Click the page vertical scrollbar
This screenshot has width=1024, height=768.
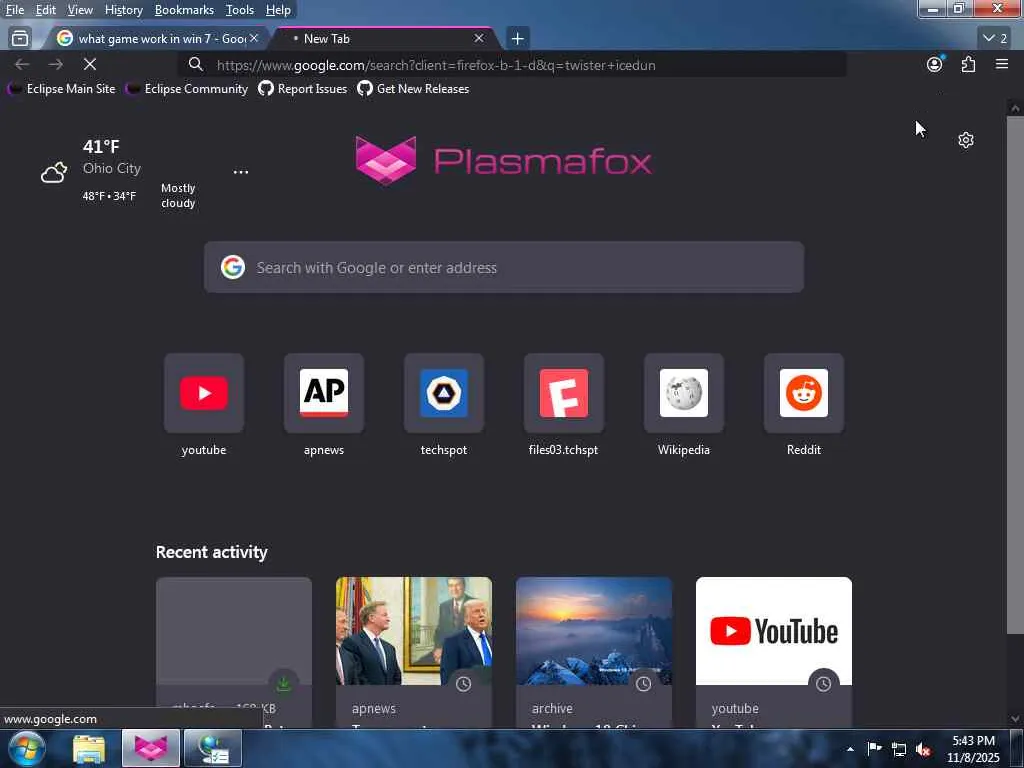pyautogui.click(x=1015, y=375)
